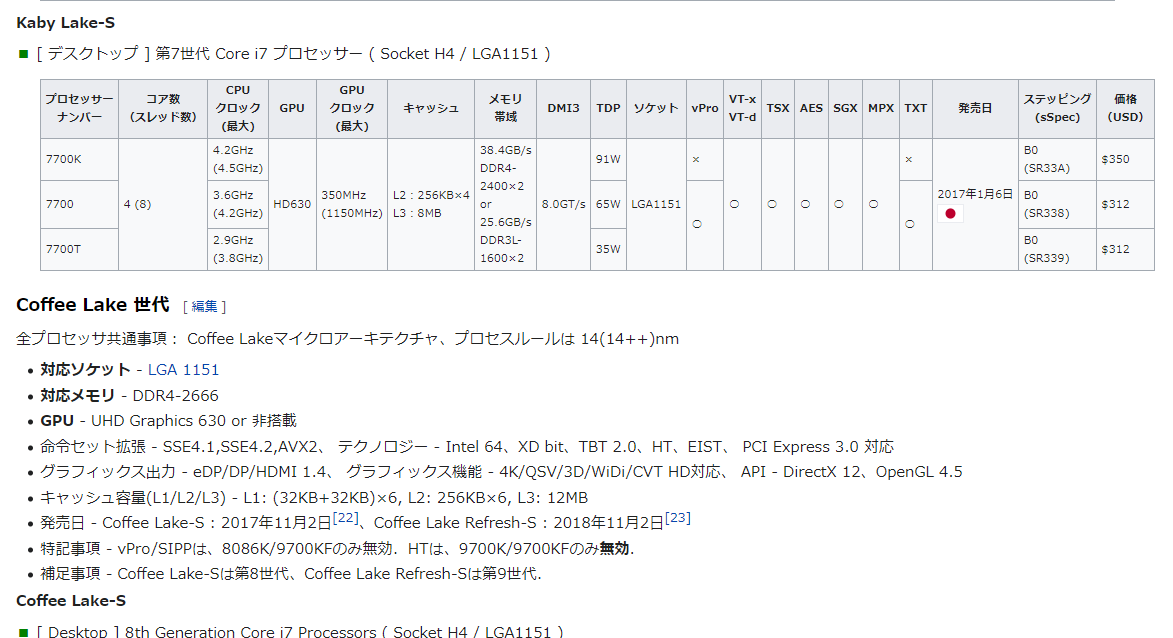Click the 2.9GHz (3.8GHz) clock cell

tap(238, 249)
